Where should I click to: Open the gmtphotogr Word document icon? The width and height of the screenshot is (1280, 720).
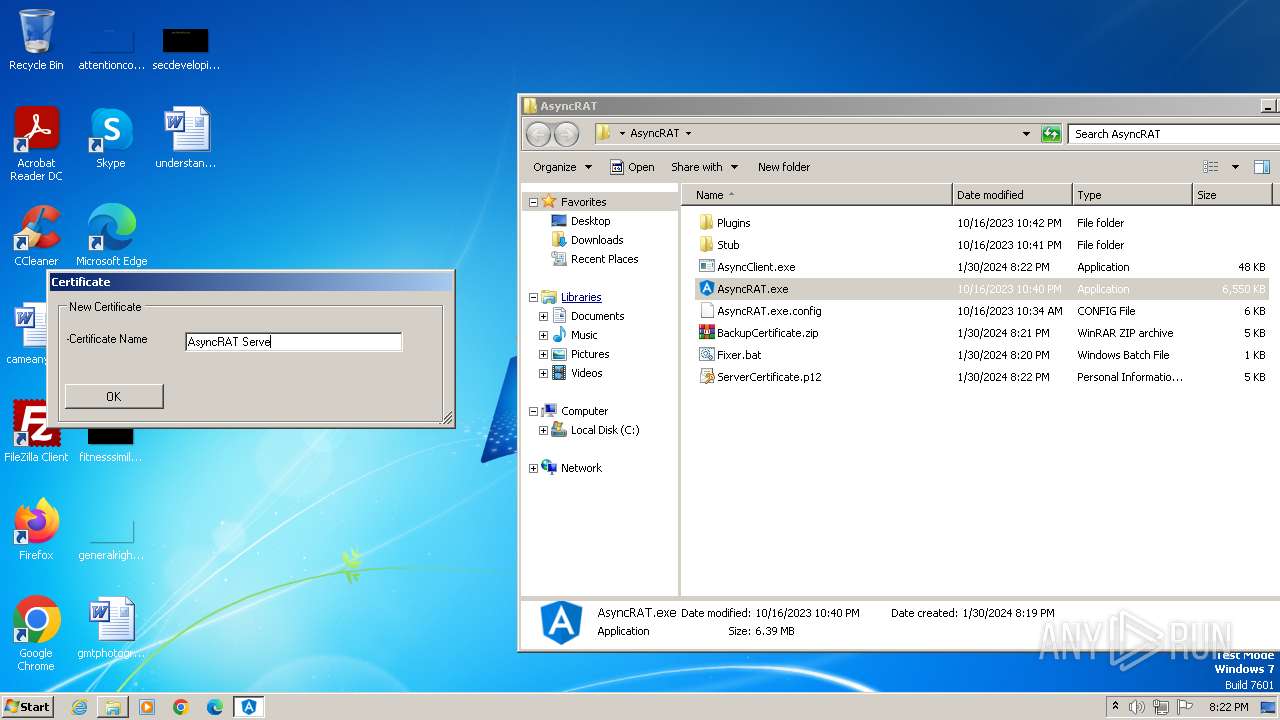[111, 628]
